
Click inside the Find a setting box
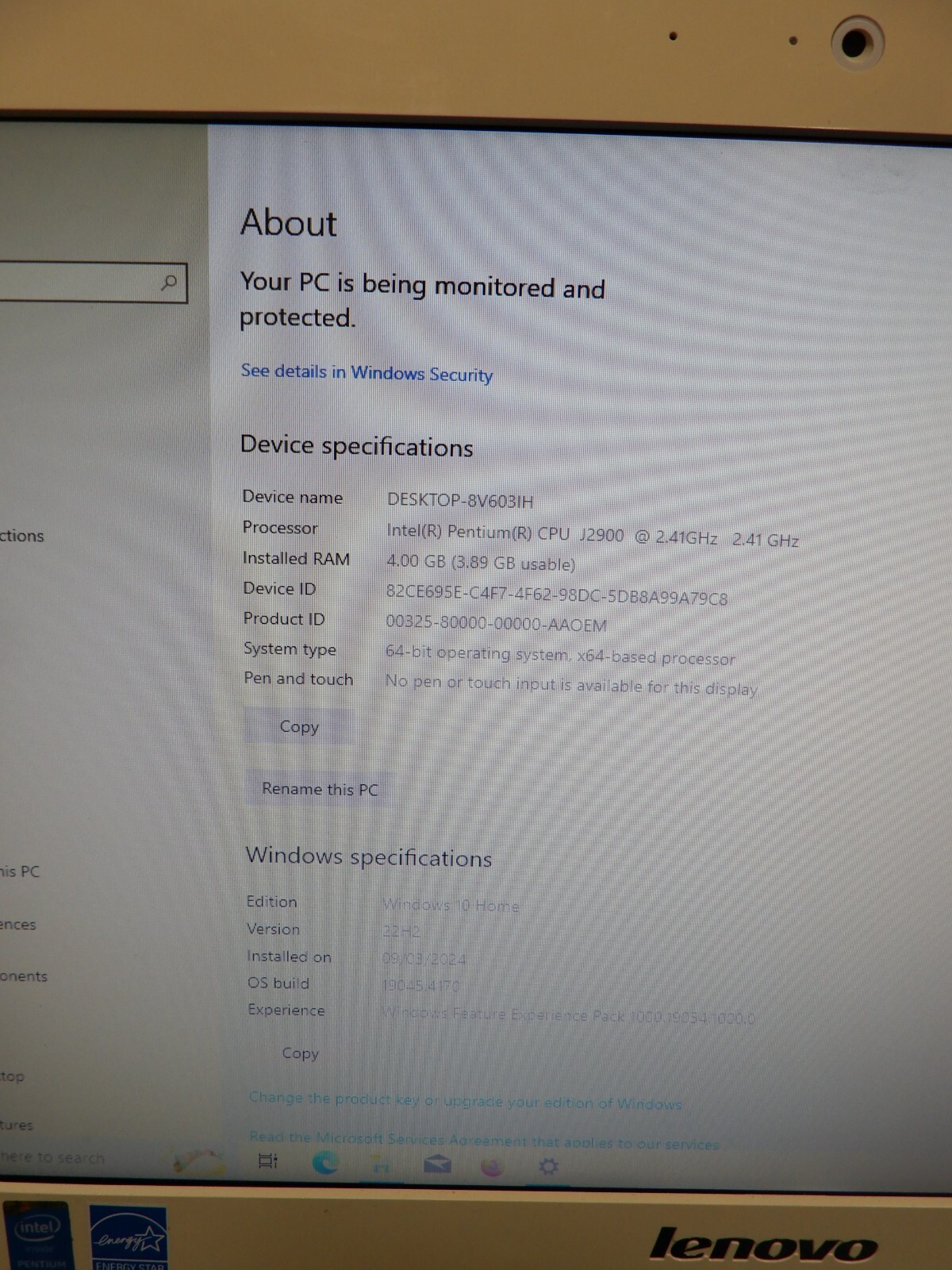93,282
